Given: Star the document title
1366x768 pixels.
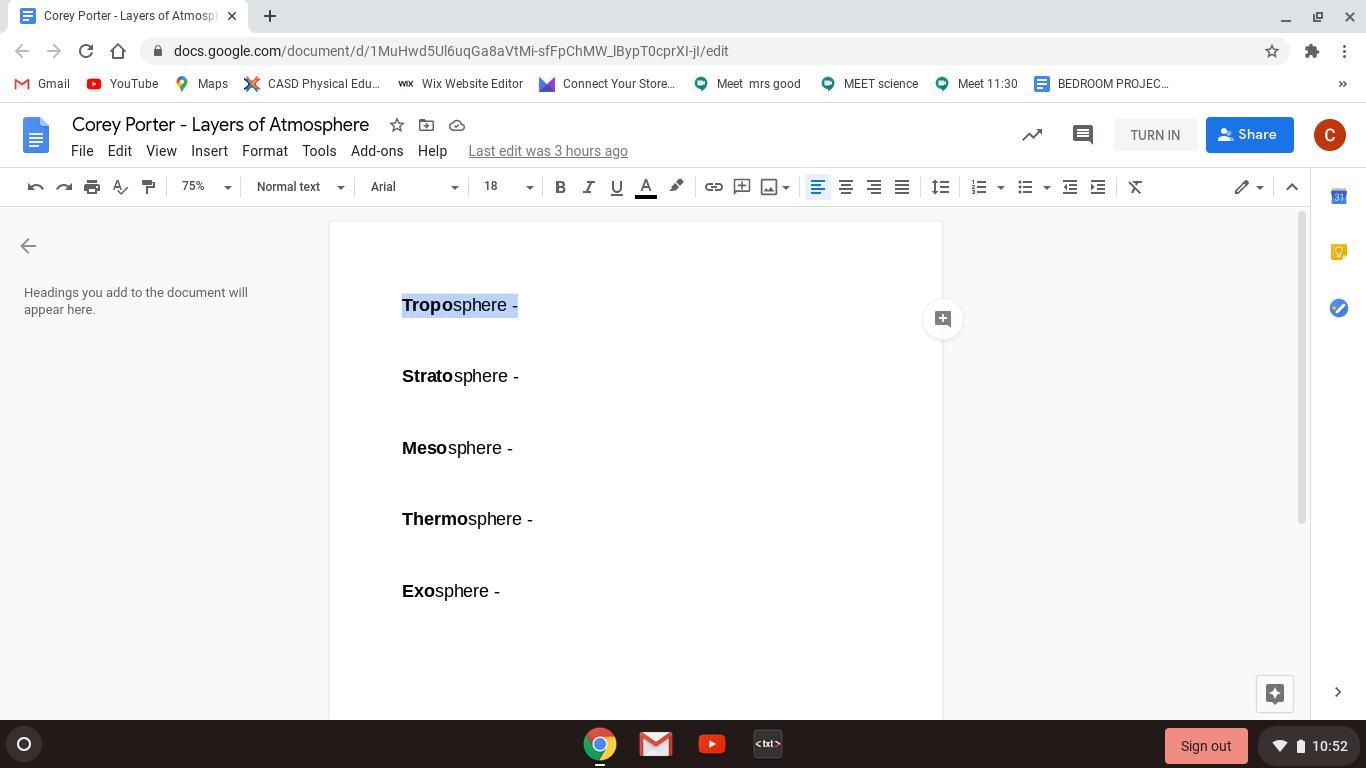Looking at the screenshot, I should pos(397,125).
